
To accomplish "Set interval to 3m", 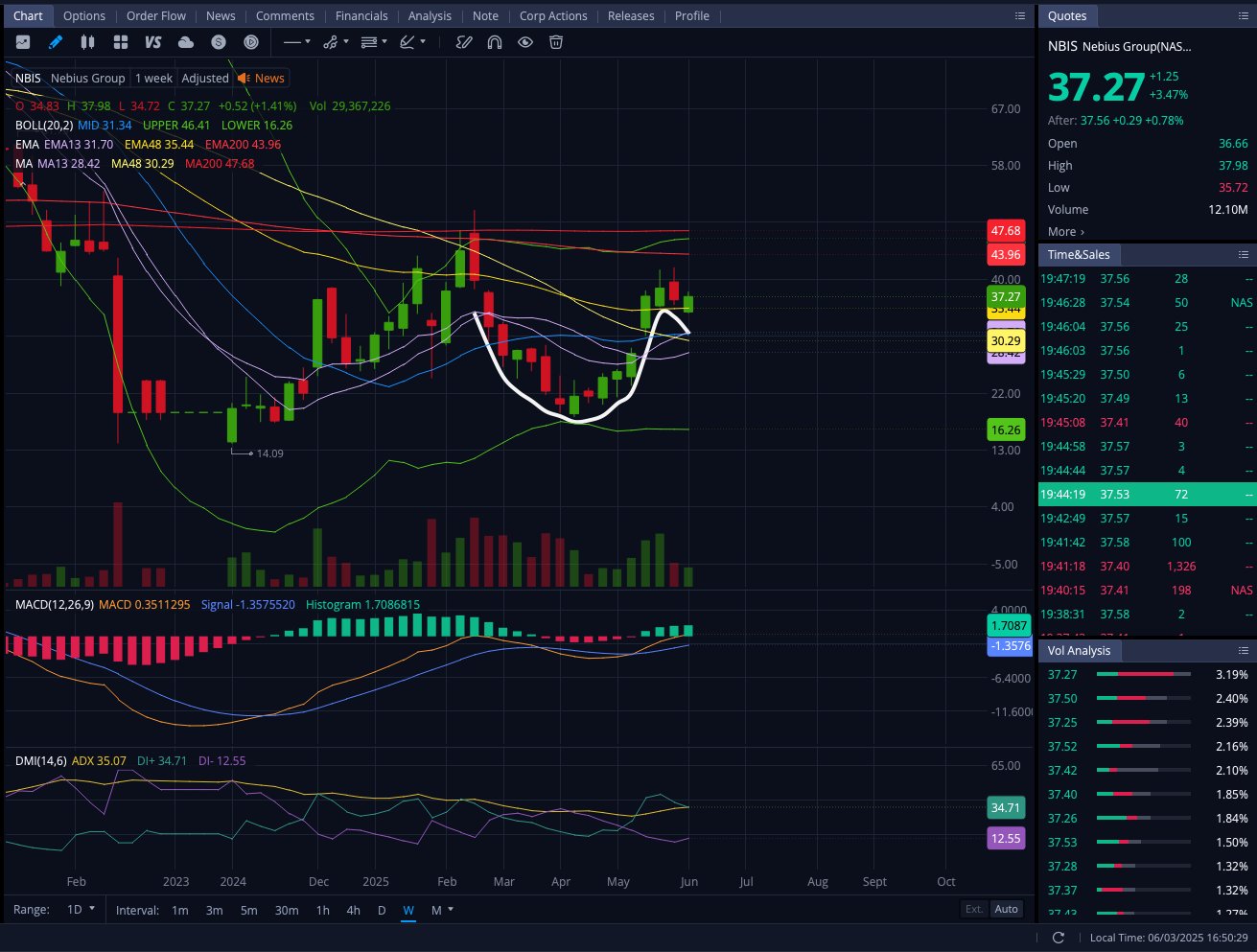I will [x=214, y=910].
